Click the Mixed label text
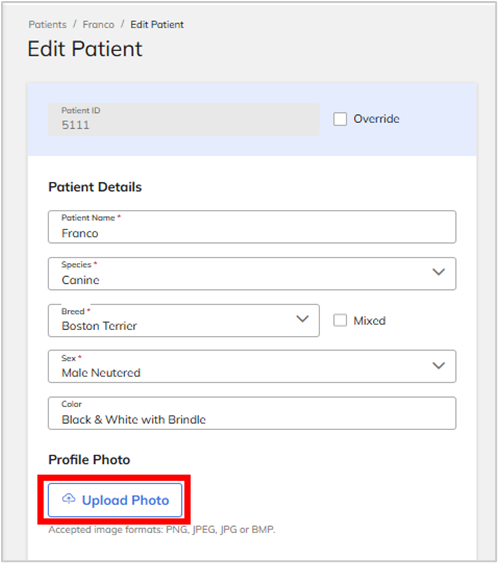 coord(369,321)
